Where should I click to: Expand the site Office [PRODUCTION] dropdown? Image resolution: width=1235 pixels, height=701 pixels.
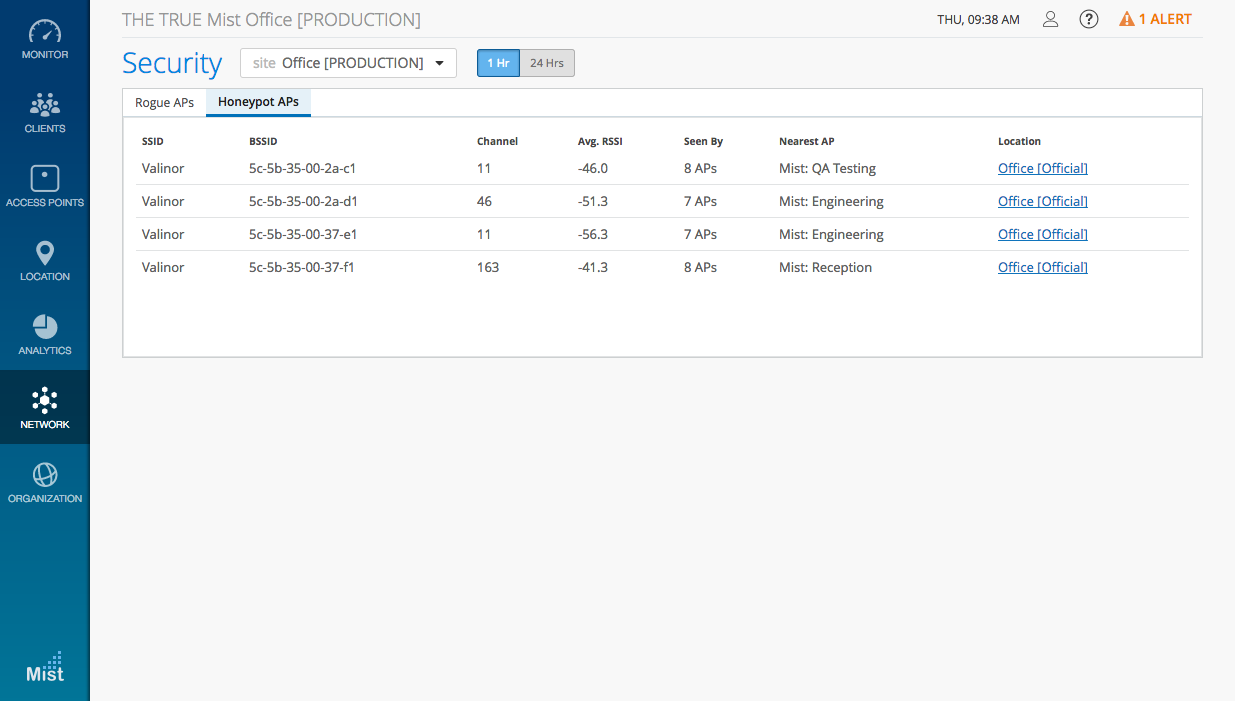[x=348, y=63]
